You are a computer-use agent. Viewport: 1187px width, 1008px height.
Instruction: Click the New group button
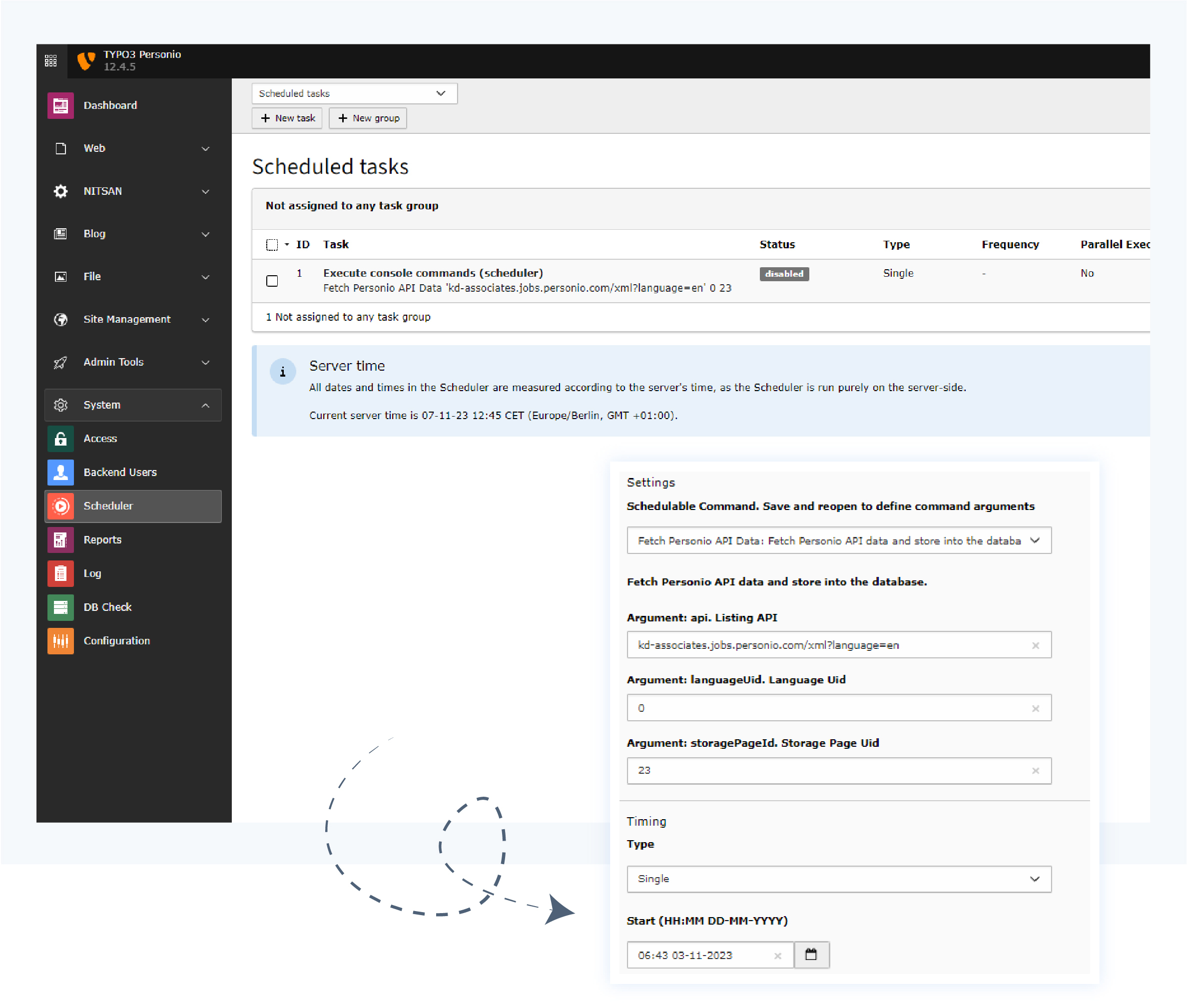[x=368, y=118]
